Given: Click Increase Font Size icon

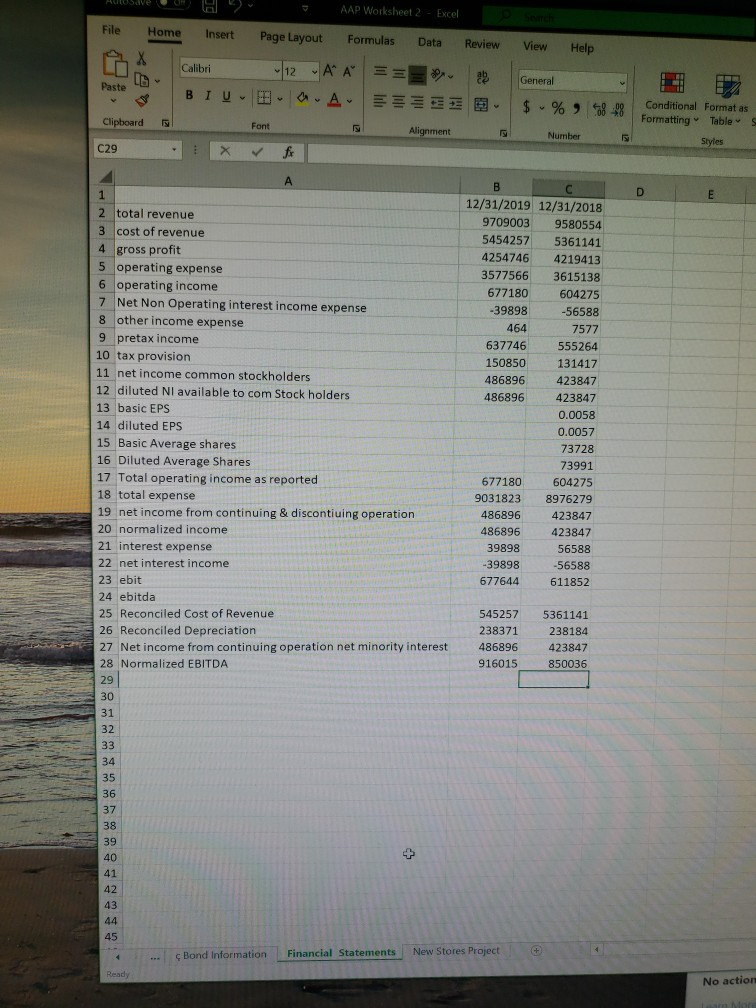Looking at the screenshot, I should [329, 71].
